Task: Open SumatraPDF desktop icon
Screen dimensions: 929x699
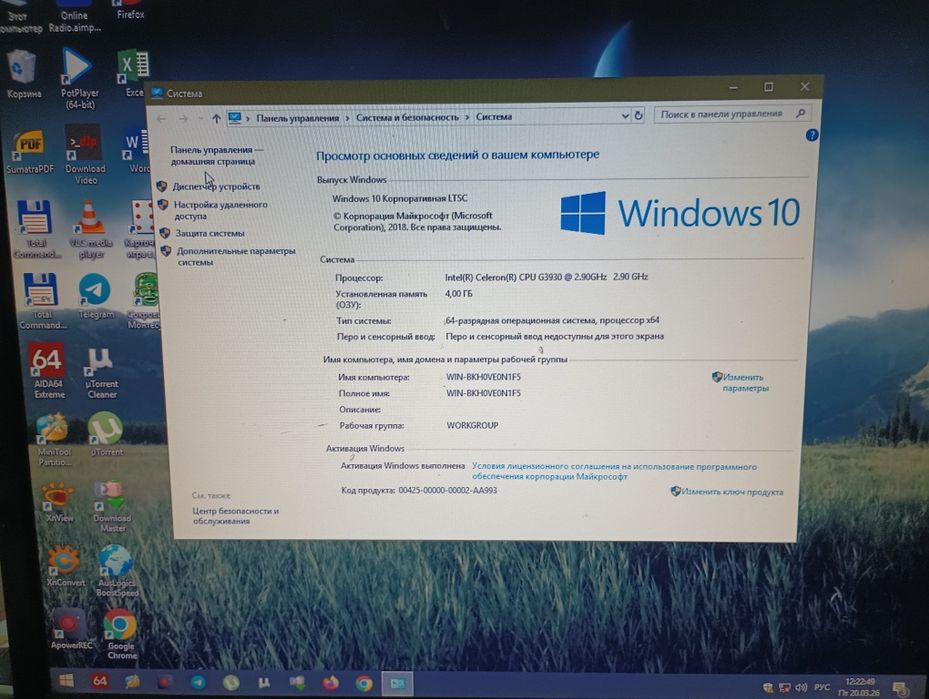Action: [29, 152]
